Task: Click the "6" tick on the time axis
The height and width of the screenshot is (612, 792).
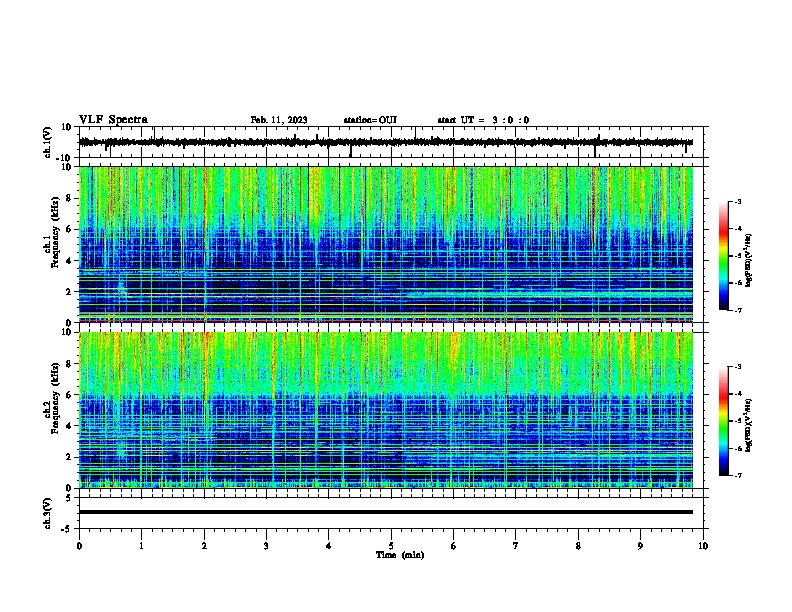Action: [x=454, y=546]
